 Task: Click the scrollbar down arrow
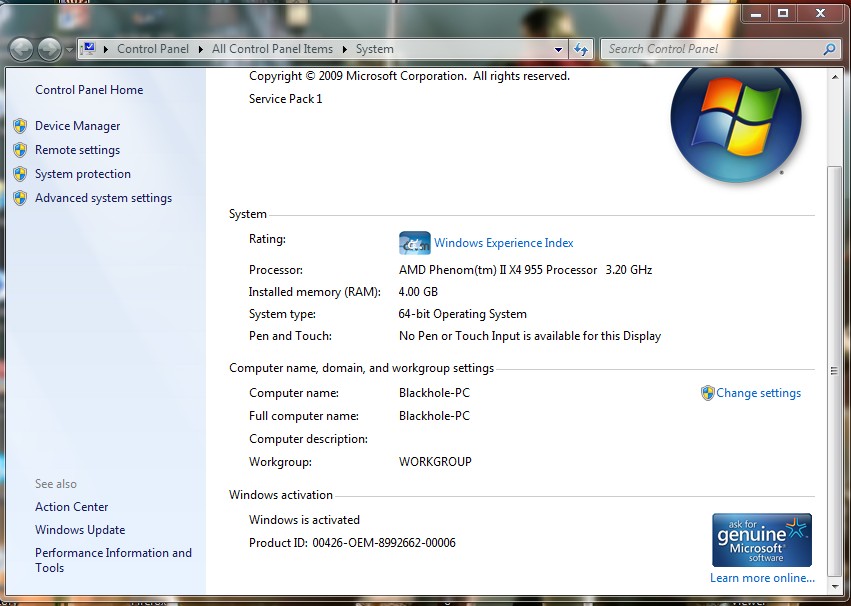pos(835,586)
